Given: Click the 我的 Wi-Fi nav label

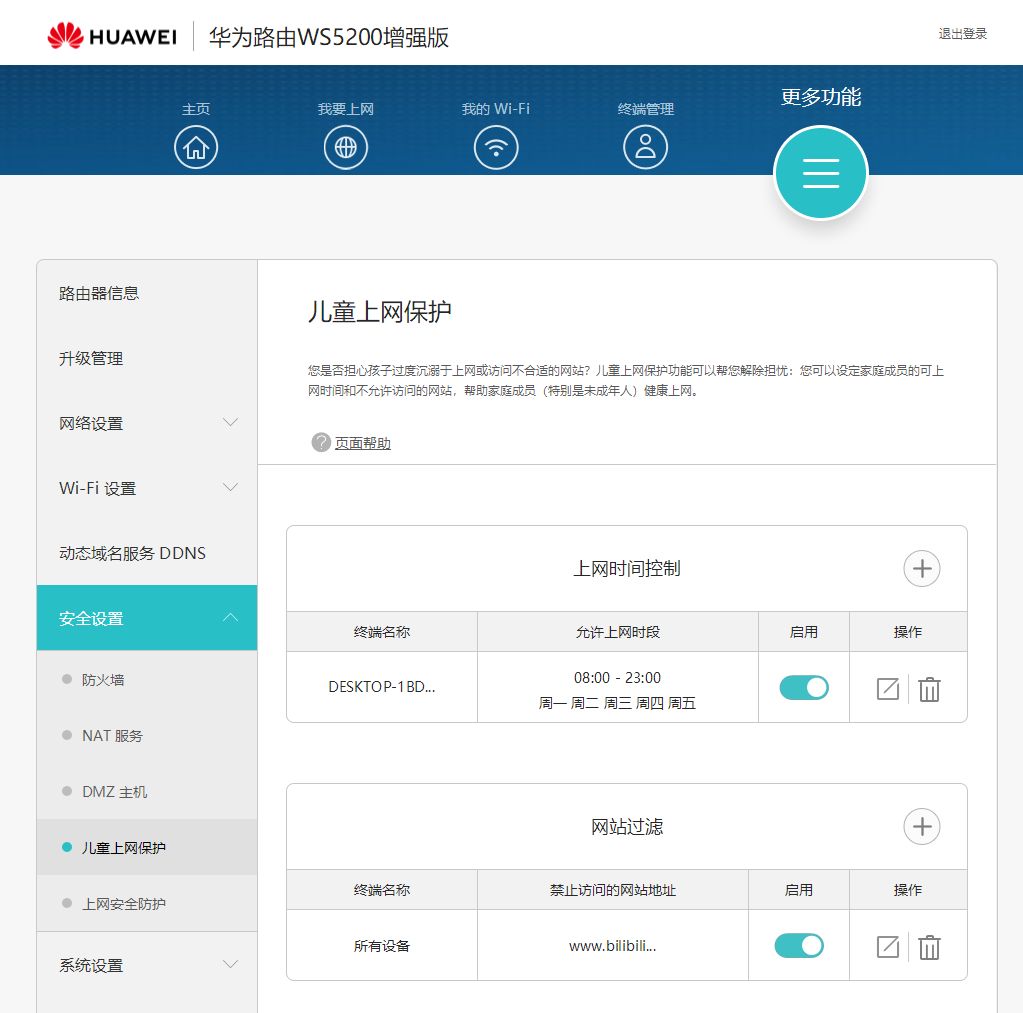Looking at the screenshot, I should pyautogui.click(x=496, y=109).
